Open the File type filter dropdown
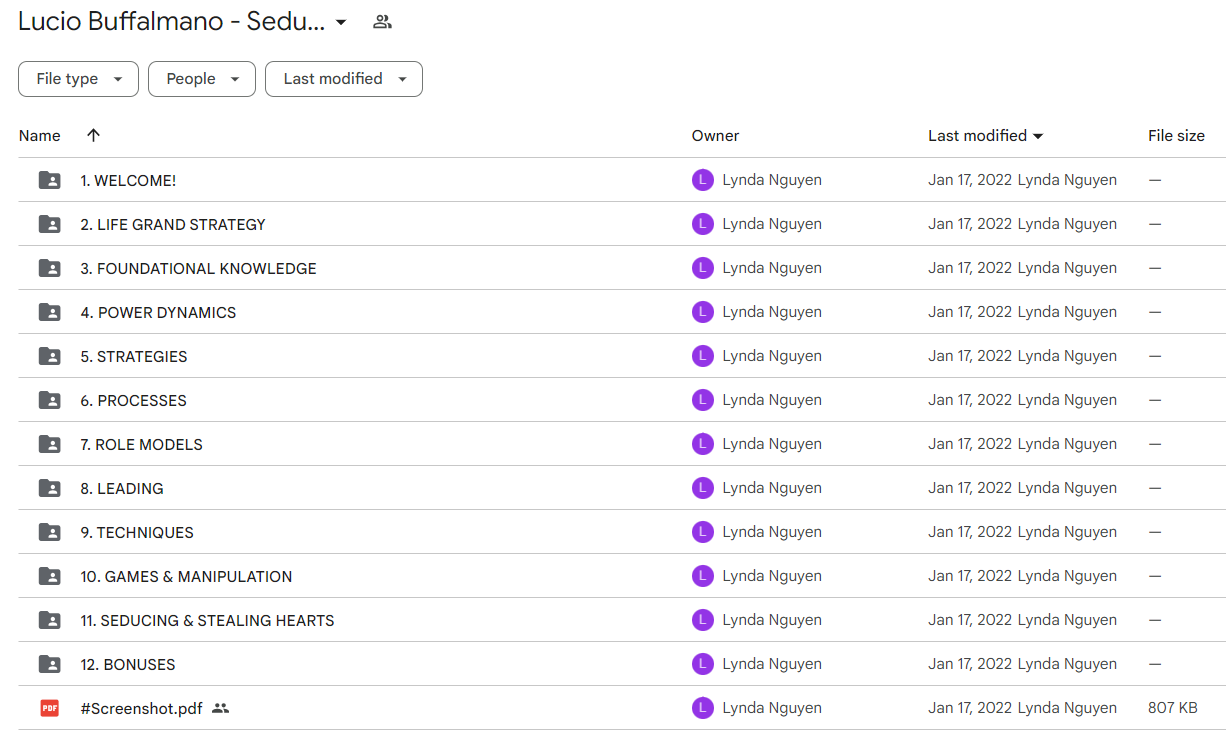1226x741 pixels. coord(78,79)
